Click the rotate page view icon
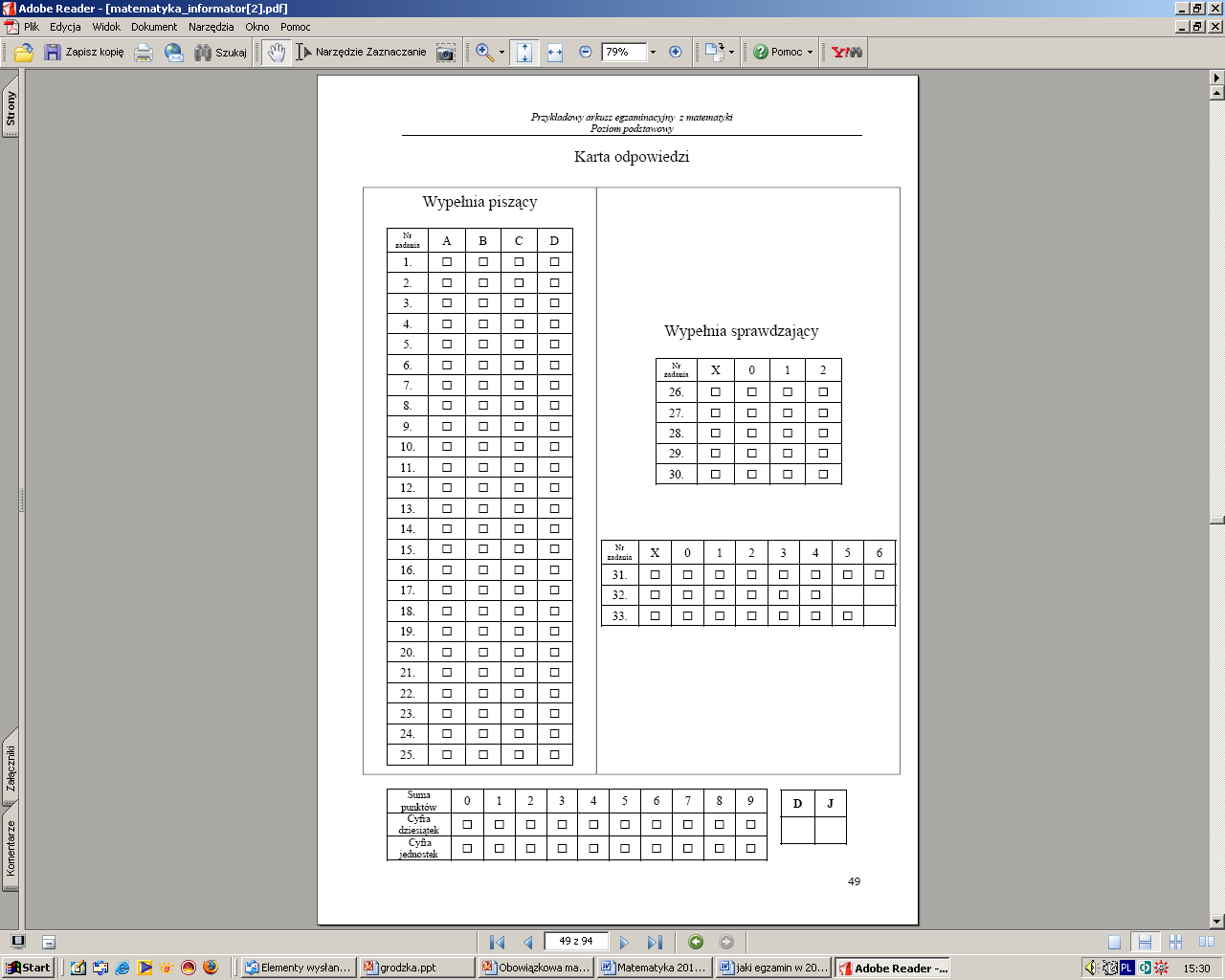The height and width of the screenshot is (980, 1225). (x=715, y=53)
